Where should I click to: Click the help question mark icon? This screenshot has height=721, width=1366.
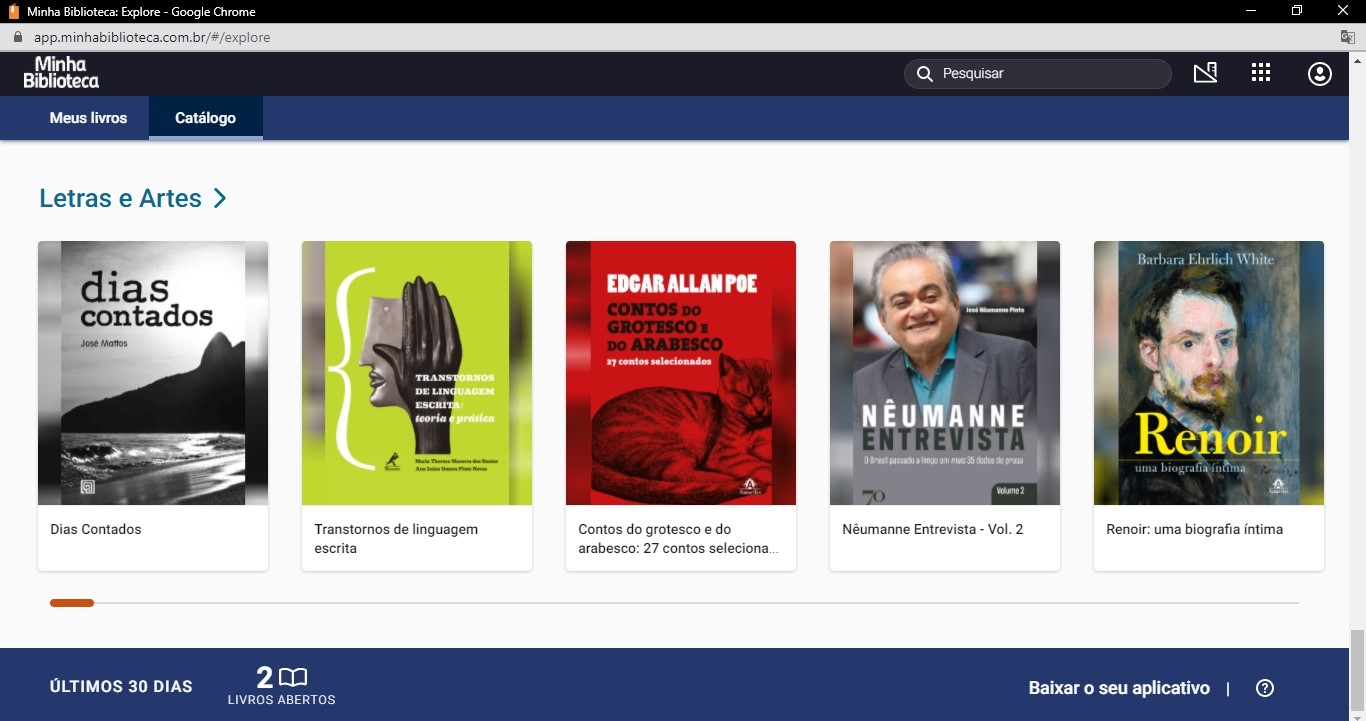pyautogui.click(x=1264, y=688)
